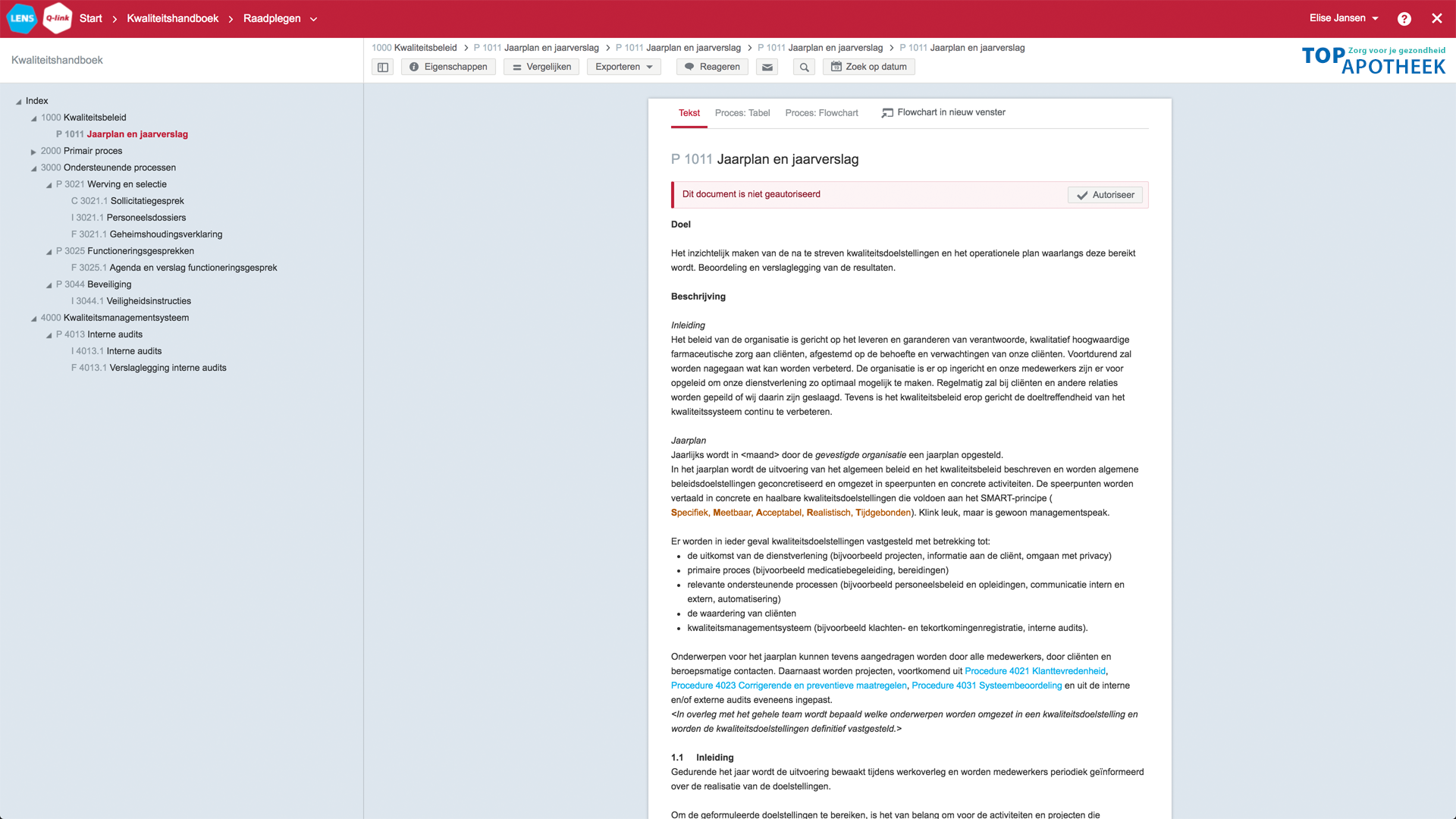Viewport: 1456px width, 819px height.
Task: Collapse P 3025 Functioneringsgesprekken node
Action: pos(49,252)
